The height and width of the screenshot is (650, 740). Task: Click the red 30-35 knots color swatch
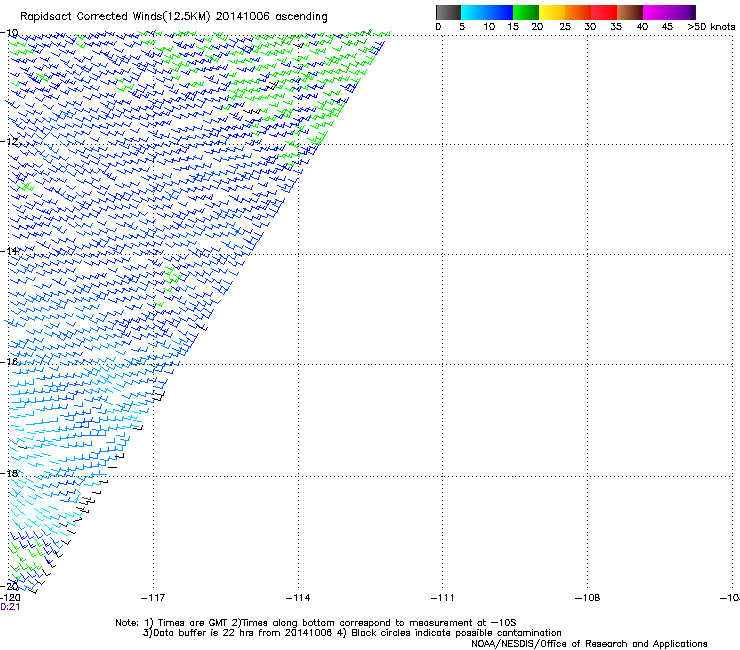coord(604,12)
